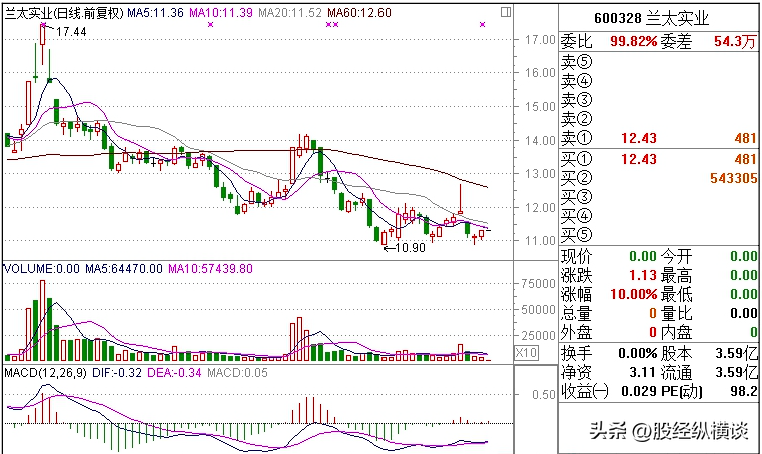The width and height of the screenshot is (762, 454).
Task: Click the 今开 0.00 field
Action: [744, 256]
